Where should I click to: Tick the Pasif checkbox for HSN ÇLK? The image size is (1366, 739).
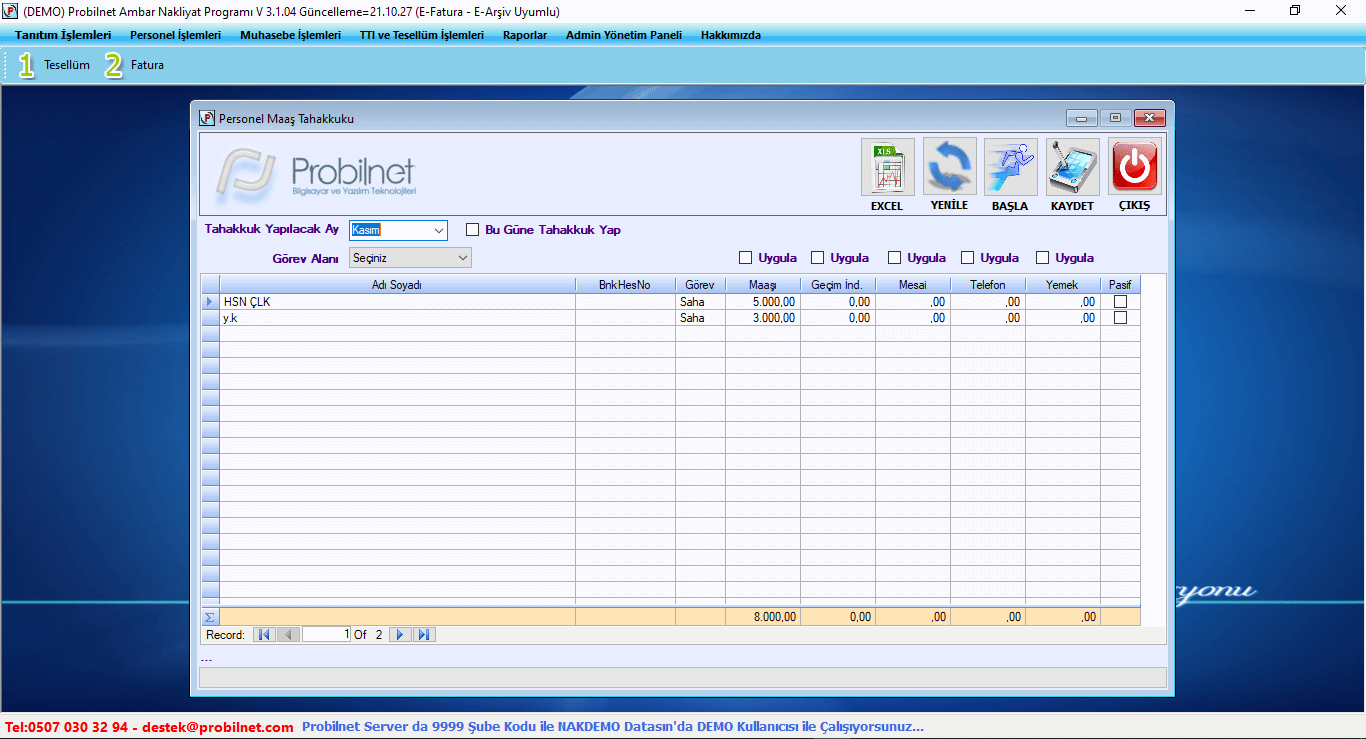pos(1120,302)
